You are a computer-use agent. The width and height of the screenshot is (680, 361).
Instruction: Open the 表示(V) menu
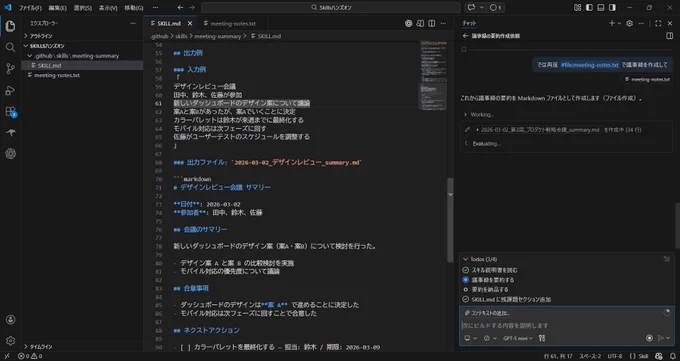pos(108,8)
